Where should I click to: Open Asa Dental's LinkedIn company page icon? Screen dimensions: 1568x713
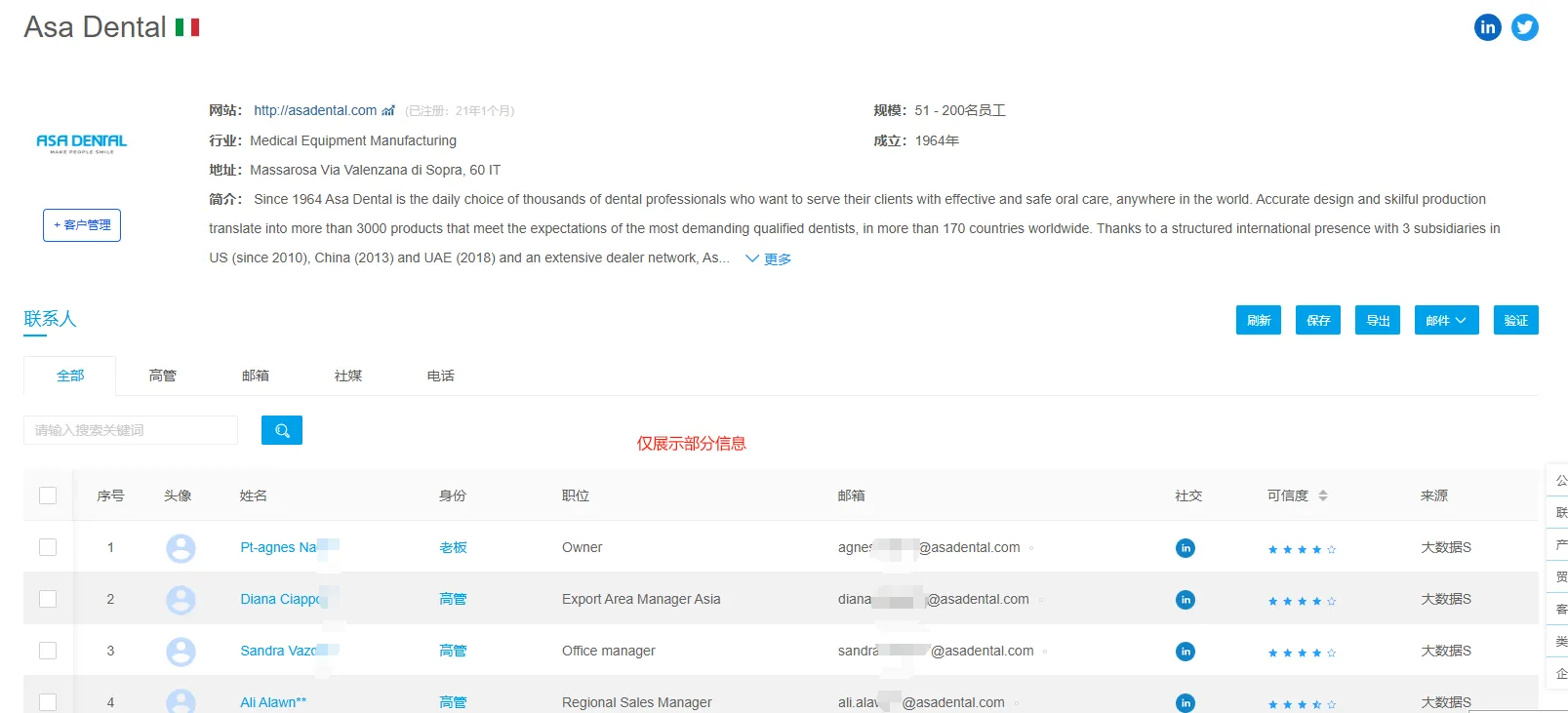1487,27
